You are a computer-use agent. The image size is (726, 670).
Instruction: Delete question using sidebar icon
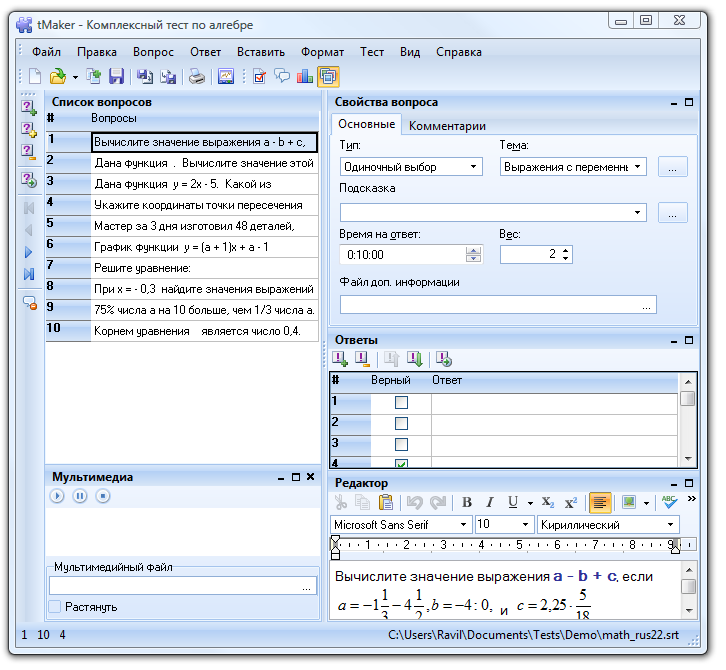pyautogui.click(x=29, y=152)
